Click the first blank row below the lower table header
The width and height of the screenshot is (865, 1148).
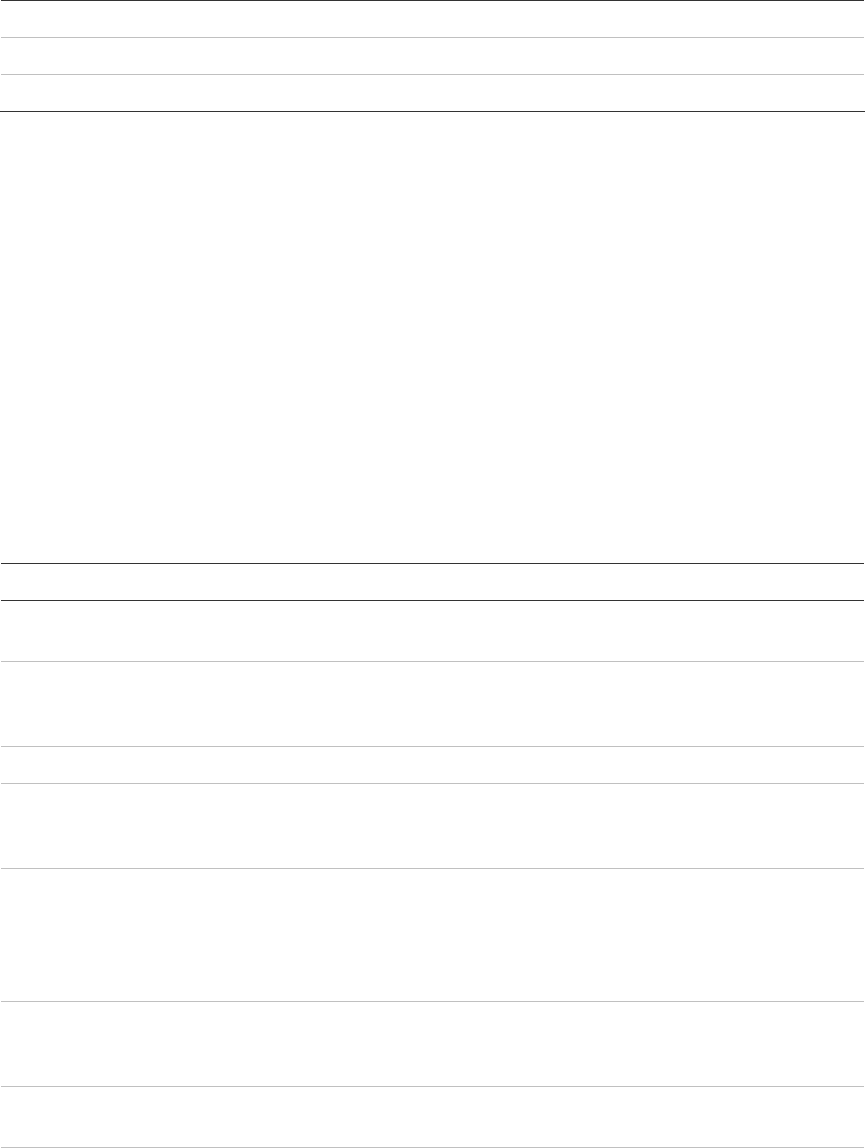point(432,630)
